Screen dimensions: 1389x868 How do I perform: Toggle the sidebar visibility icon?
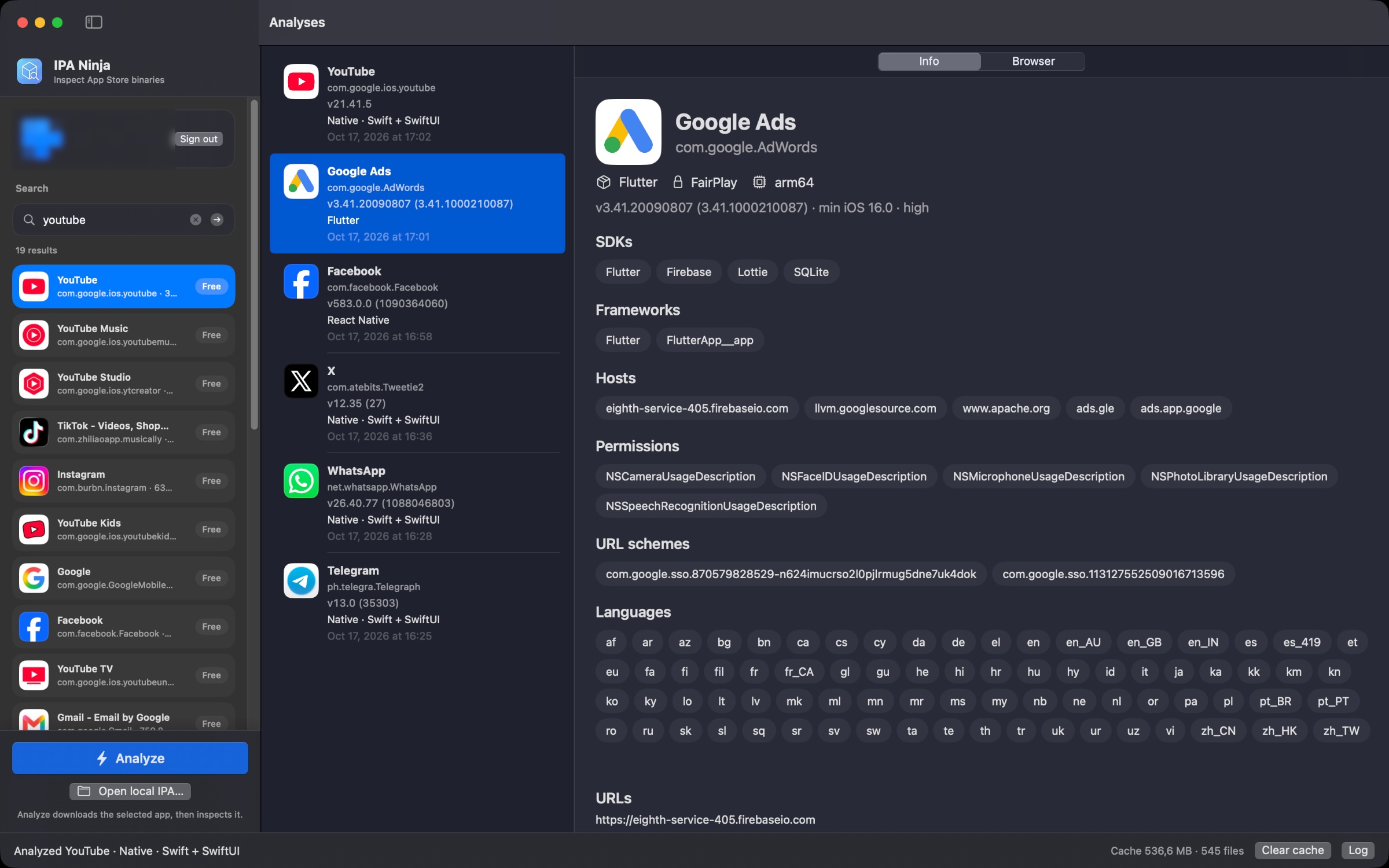[94, 22]
